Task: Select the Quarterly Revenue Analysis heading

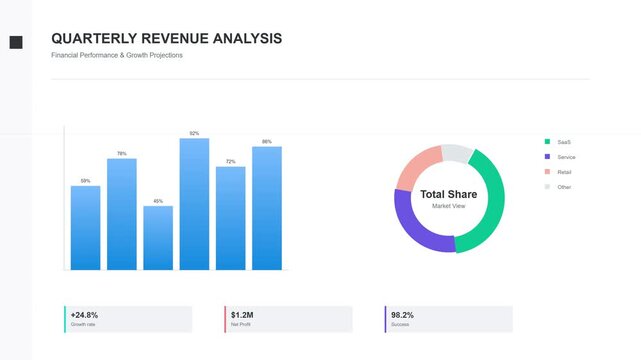Action: [166, 38]
